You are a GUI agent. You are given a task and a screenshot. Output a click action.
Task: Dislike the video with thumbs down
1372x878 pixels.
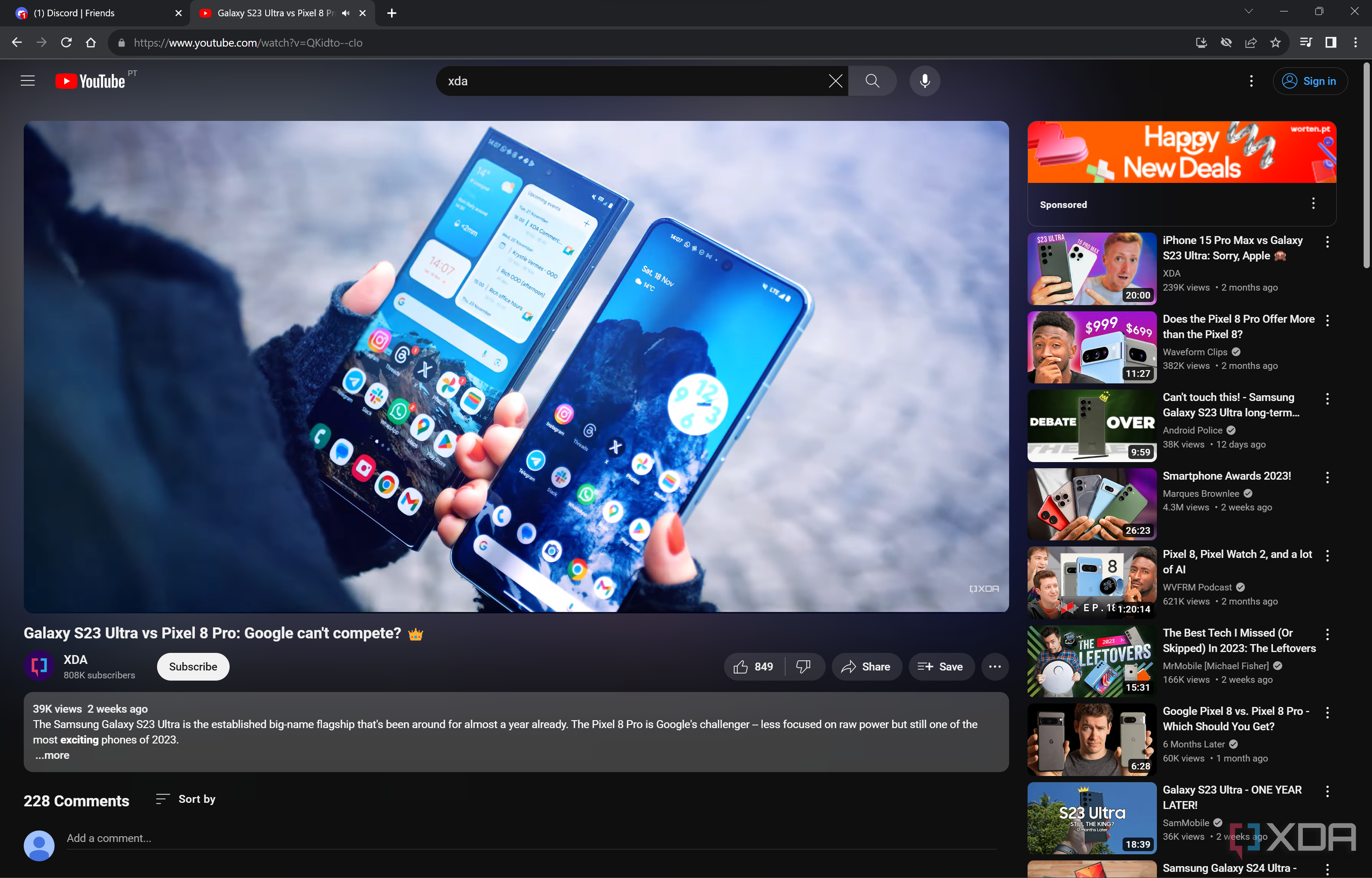[804, 667]
